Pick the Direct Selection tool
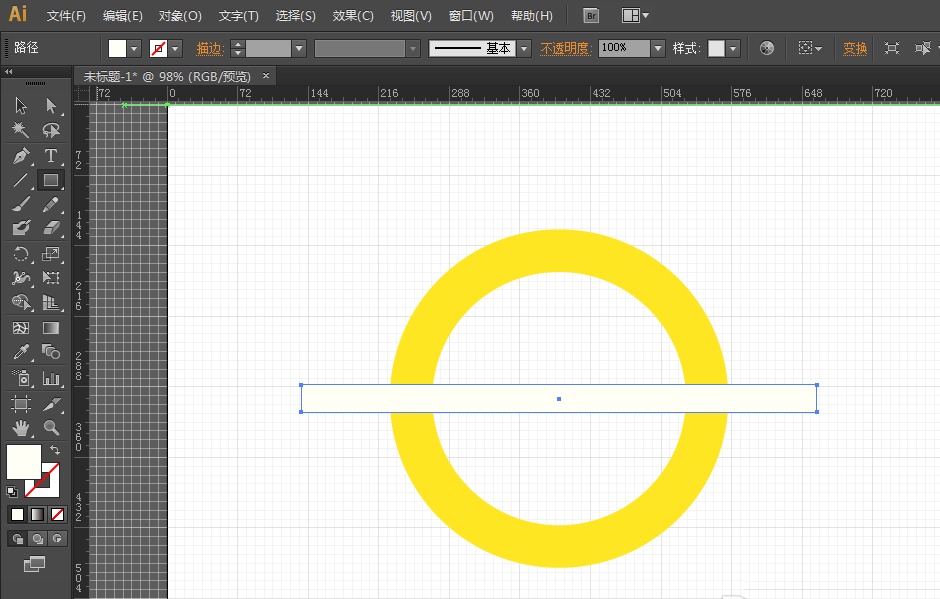This screenshot has height=599, width=940. click(51, 106)
